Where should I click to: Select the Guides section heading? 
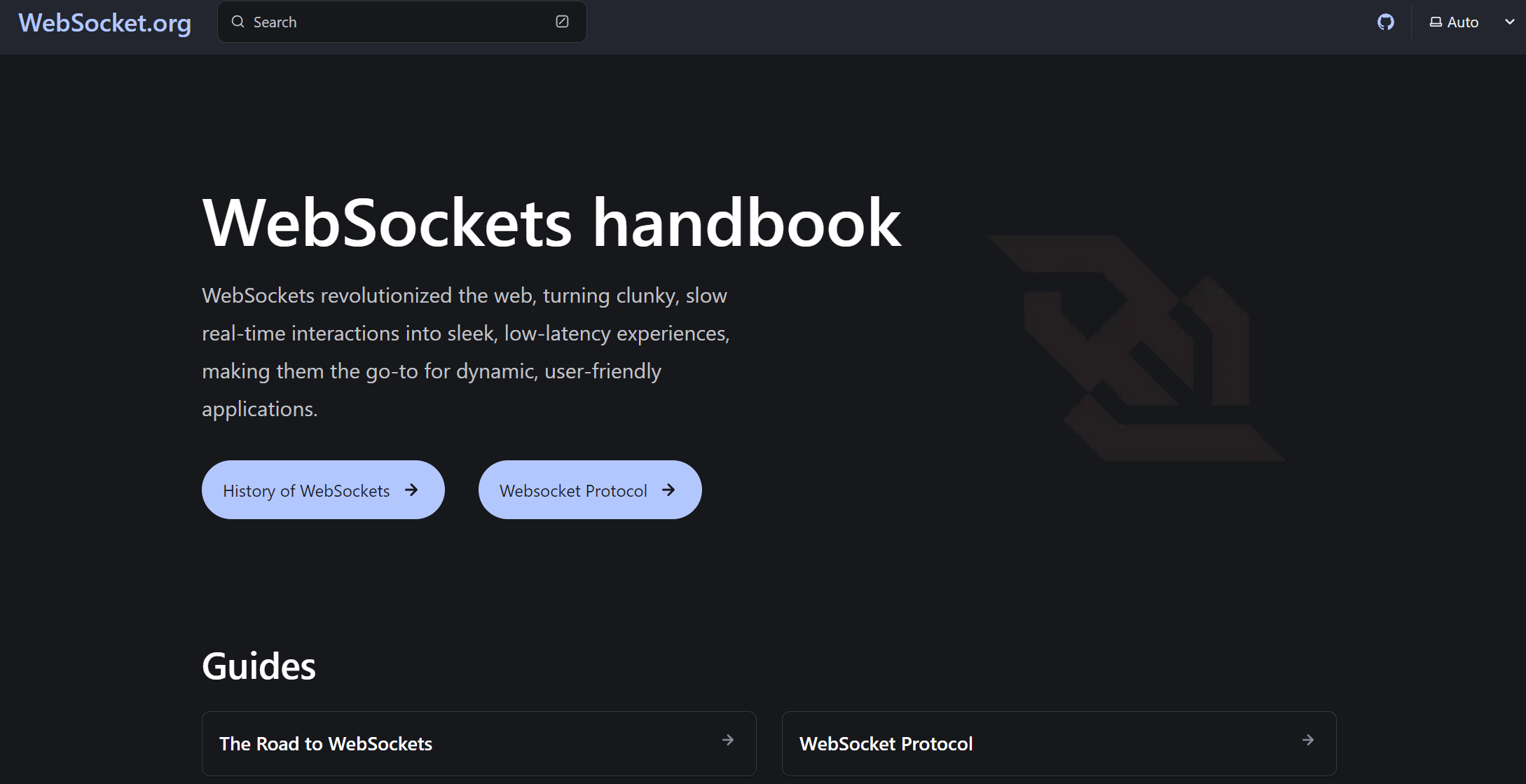[x=259, y=666]
